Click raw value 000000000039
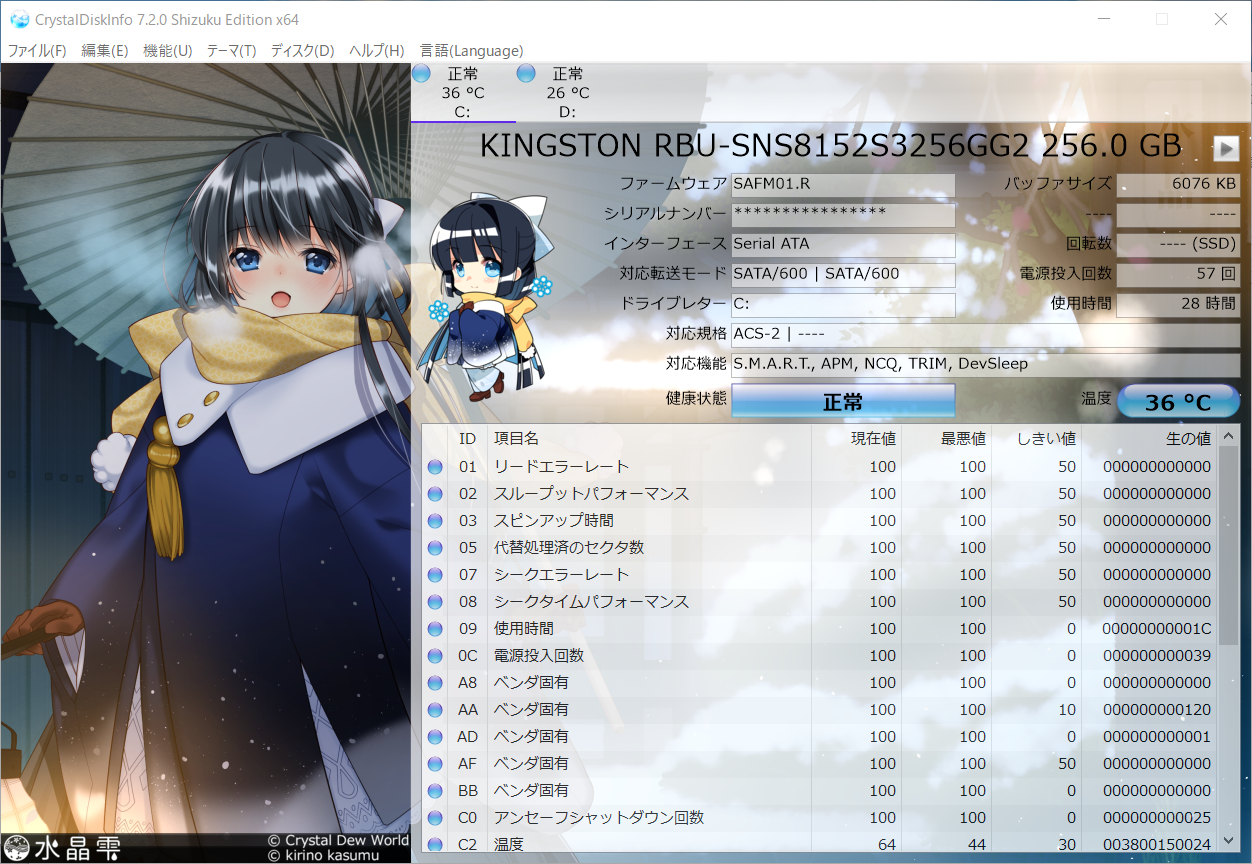Screen dimensions: 1252x864 [1156, 656]
